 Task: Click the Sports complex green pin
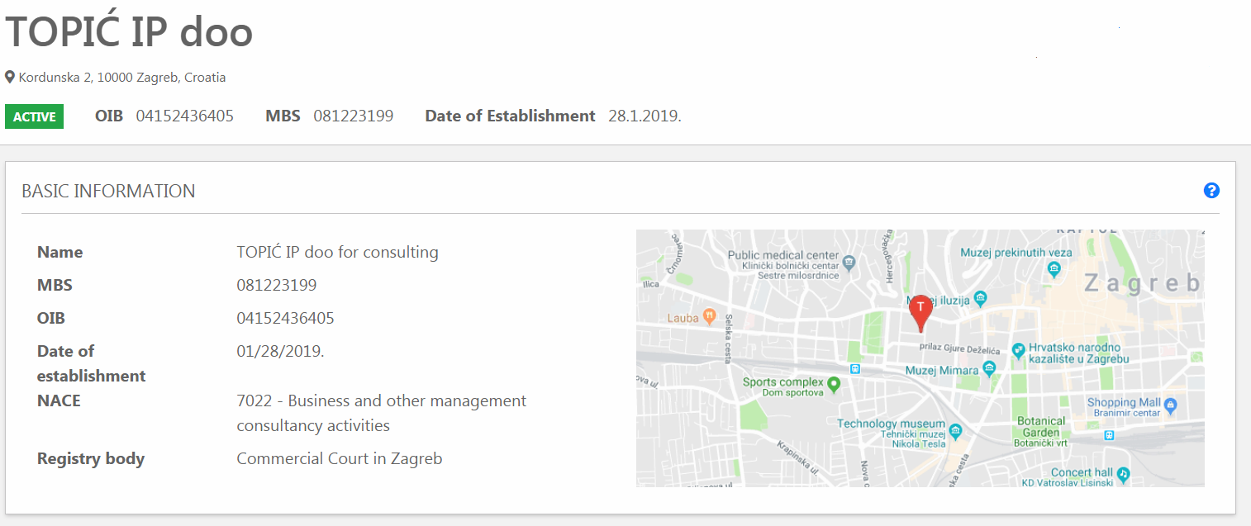click(x=833, y=383)
